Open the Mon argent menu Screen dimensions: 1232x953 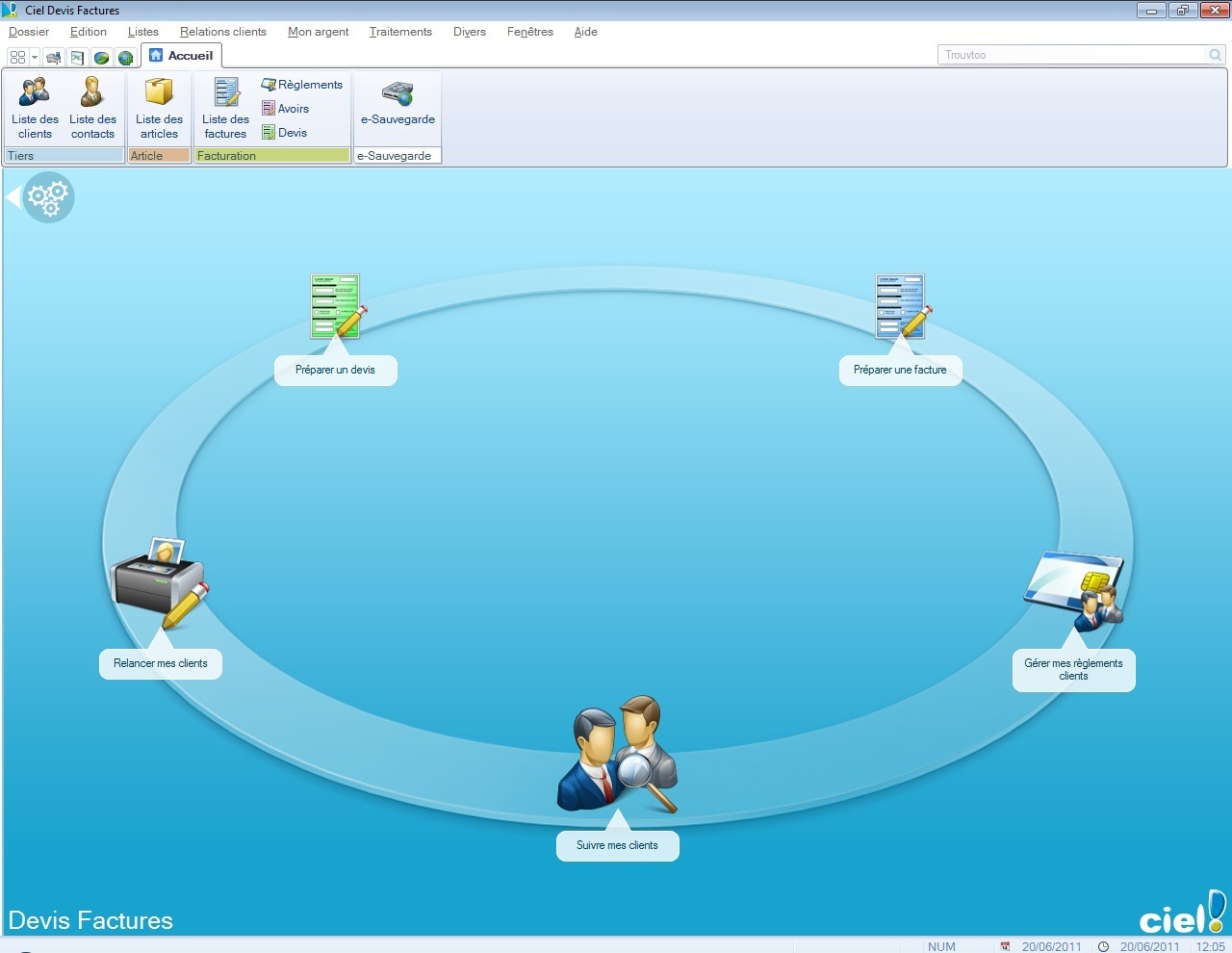(319, 32)
